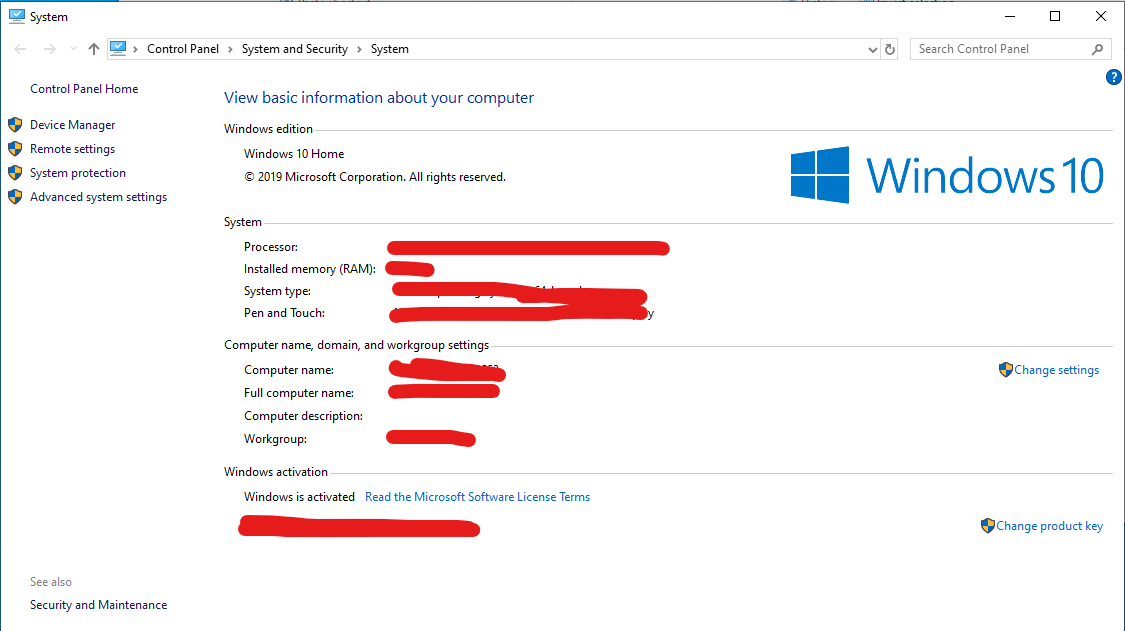Click the Device Manager shield icon
This screenshot has width=1125, height=631.
pos(15,125)
